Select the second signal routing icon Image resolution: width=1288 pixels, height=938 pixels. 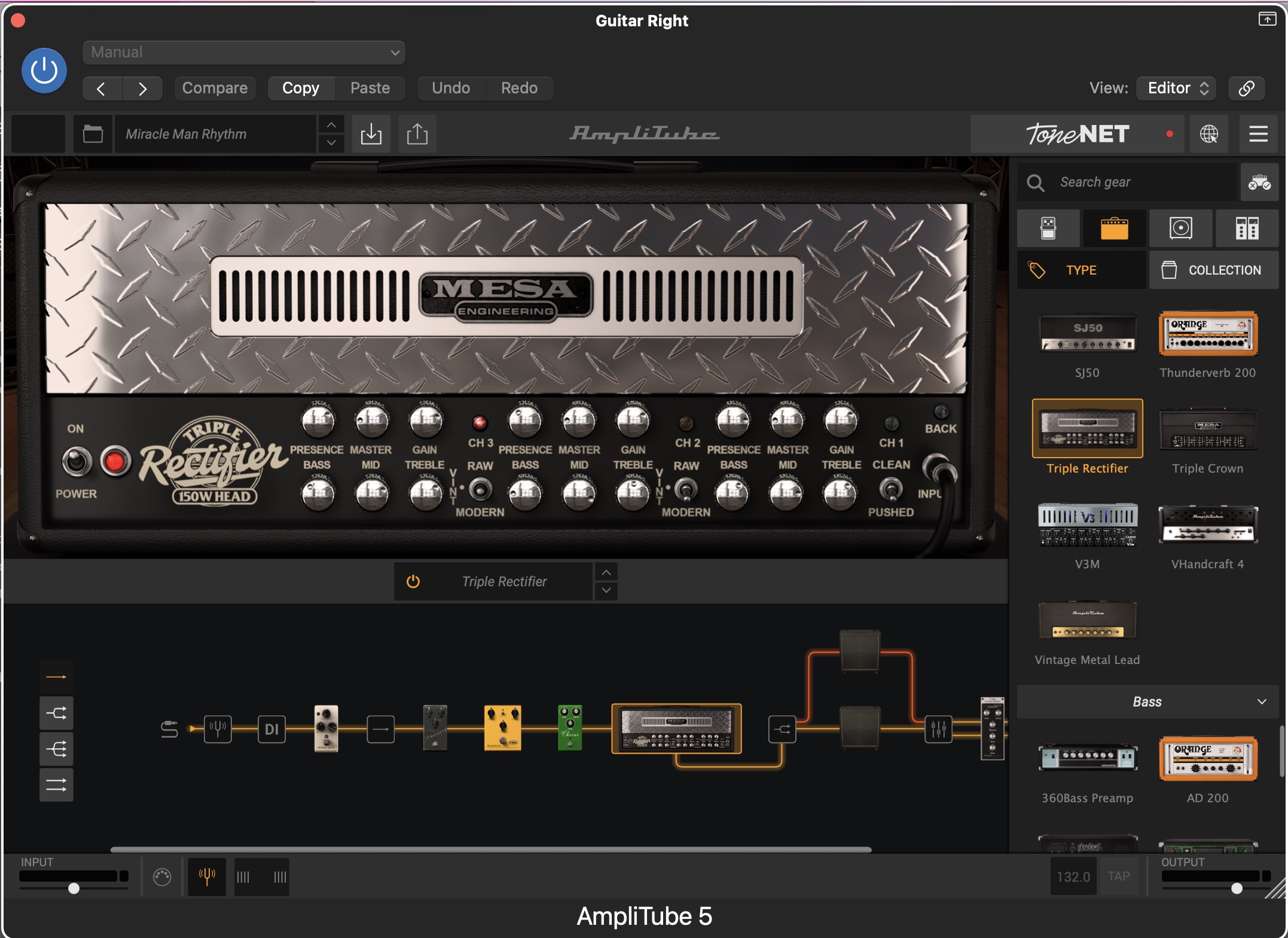click(56, 713)
